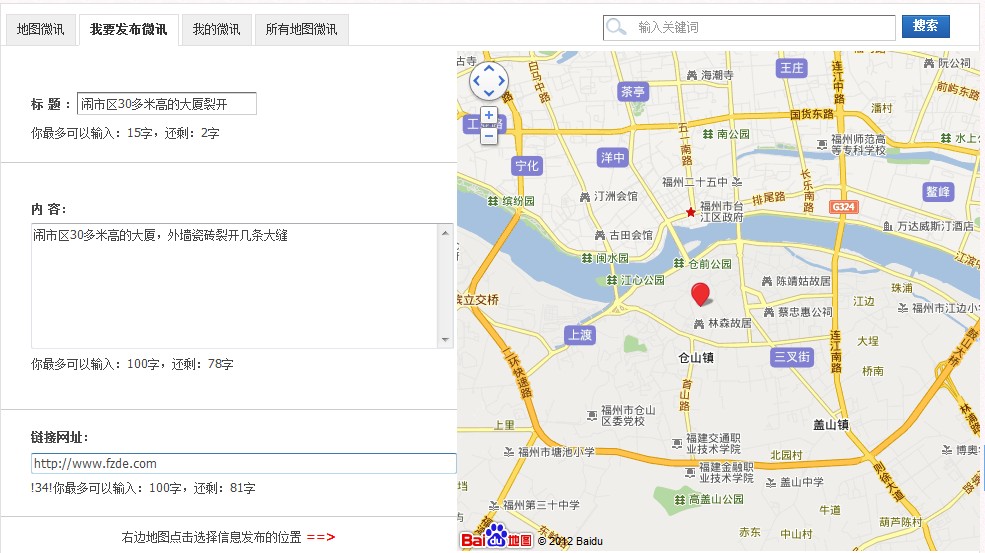Click 闽水园 park marker
Image resolution: width=985 pixels, height=553 pixels.
coord(605,258)
